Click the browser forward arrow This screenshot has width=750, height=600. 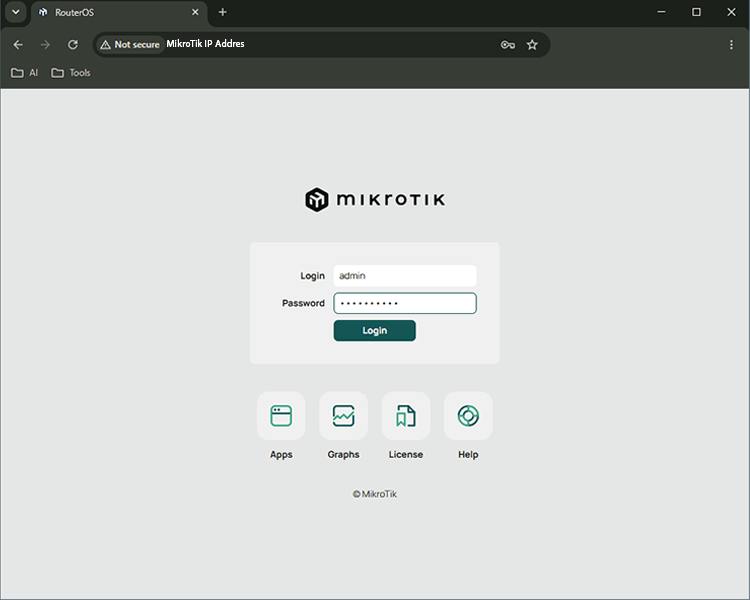45,44
